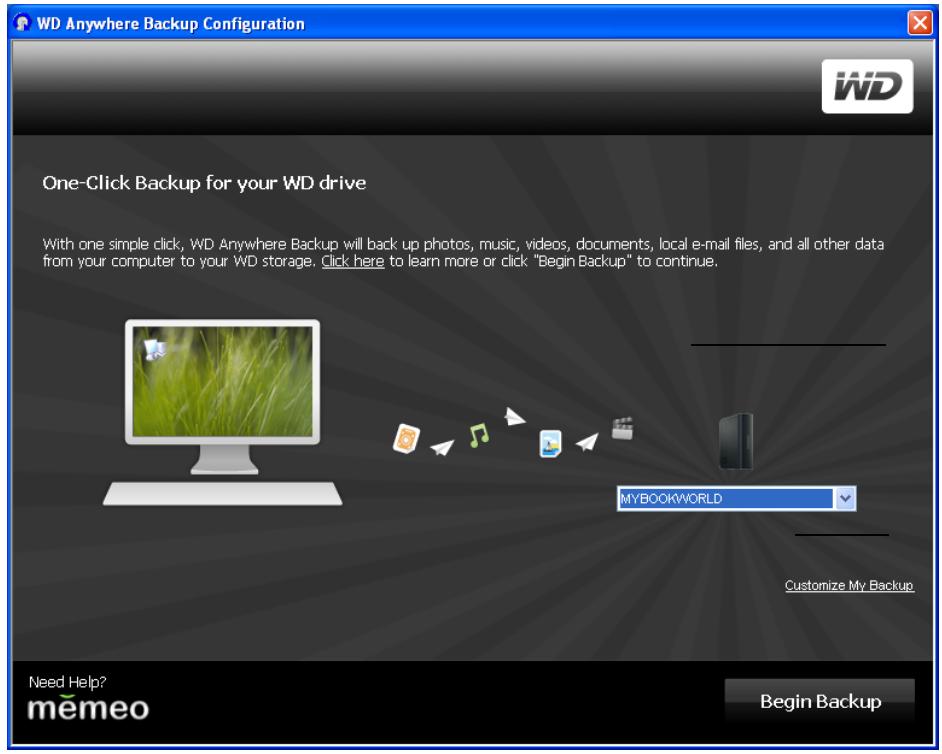Click the 'One-Click Backup for your WD drive' heading
Viewport: 942px width, 754px height.
click(x=204, y=183)
